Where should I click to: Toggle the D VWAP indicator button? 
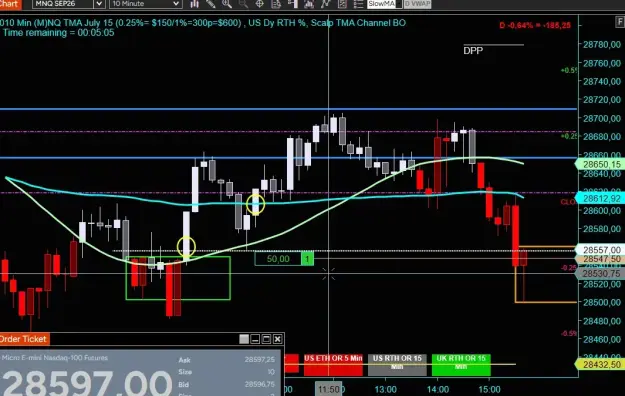418,4
